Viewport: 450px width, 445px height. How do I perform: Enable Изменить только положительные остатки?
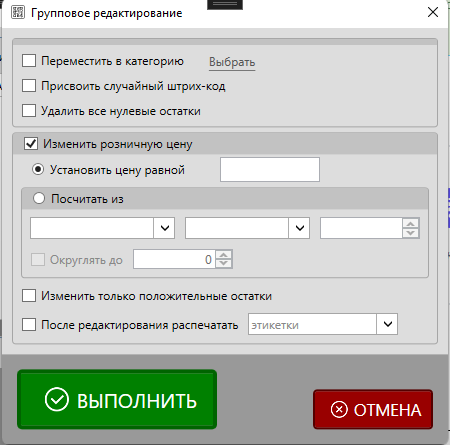(29, 295)
